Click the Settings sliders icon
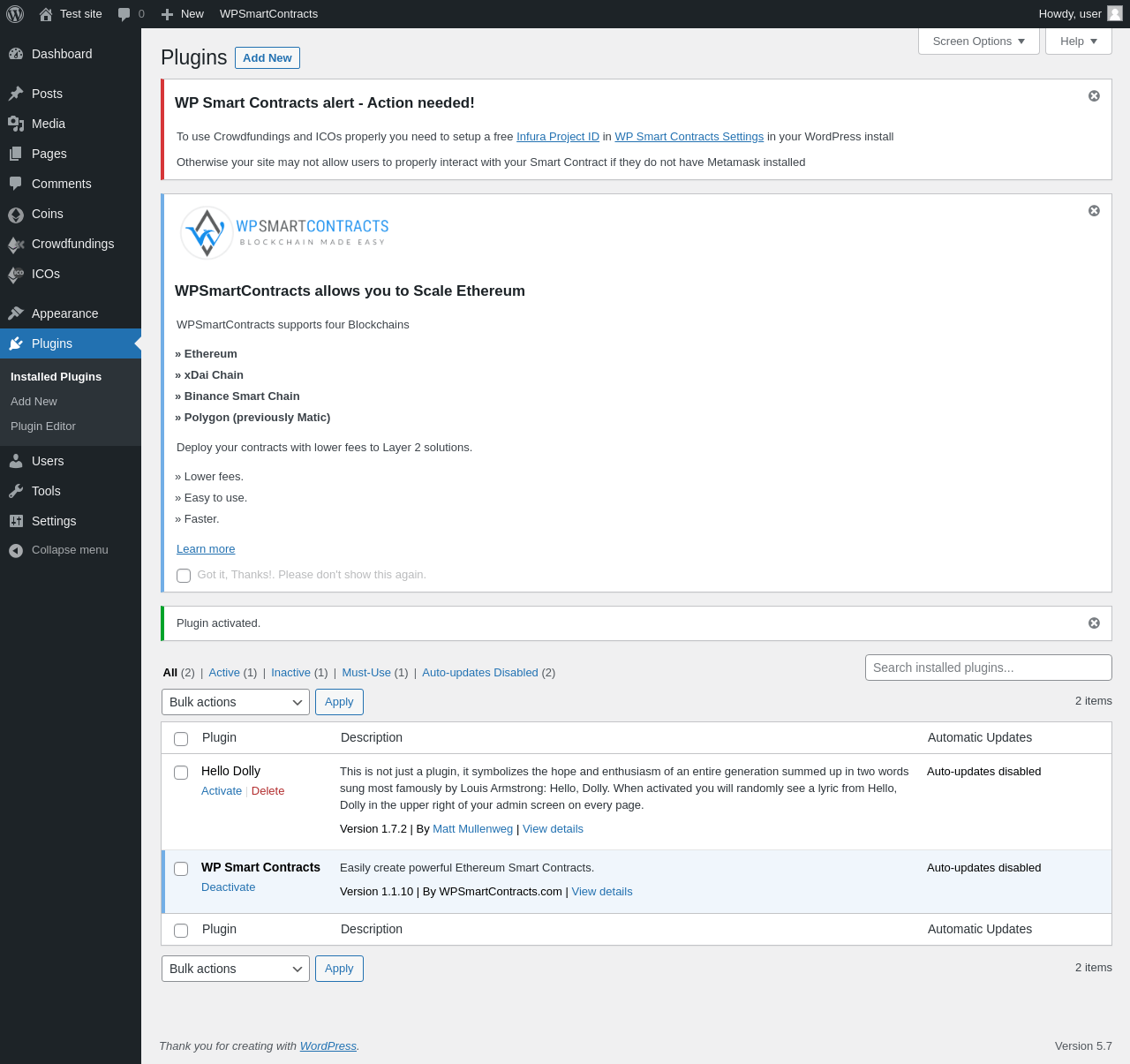The height and width of the screenshot is (1064, 1130). coord(16,521)
